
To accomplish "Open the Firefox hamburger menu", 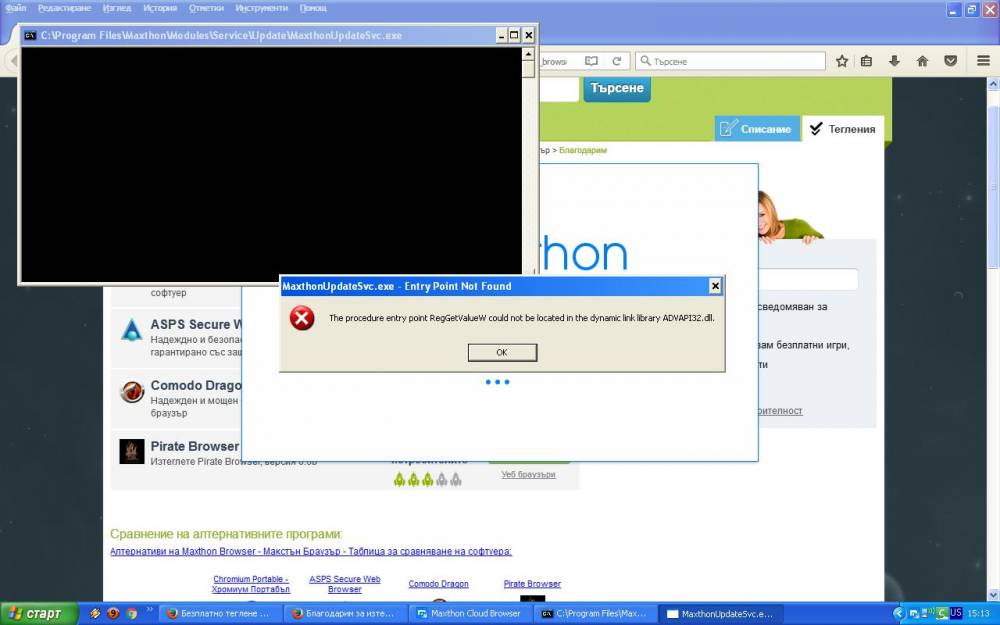I will pyautogui.click(x=983, y=61).
